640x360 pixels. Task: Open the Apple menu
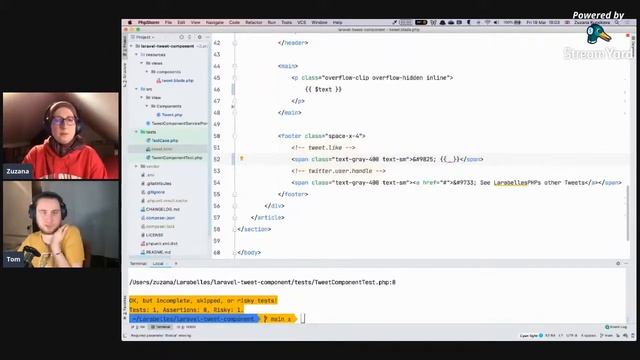click(130, 22)
